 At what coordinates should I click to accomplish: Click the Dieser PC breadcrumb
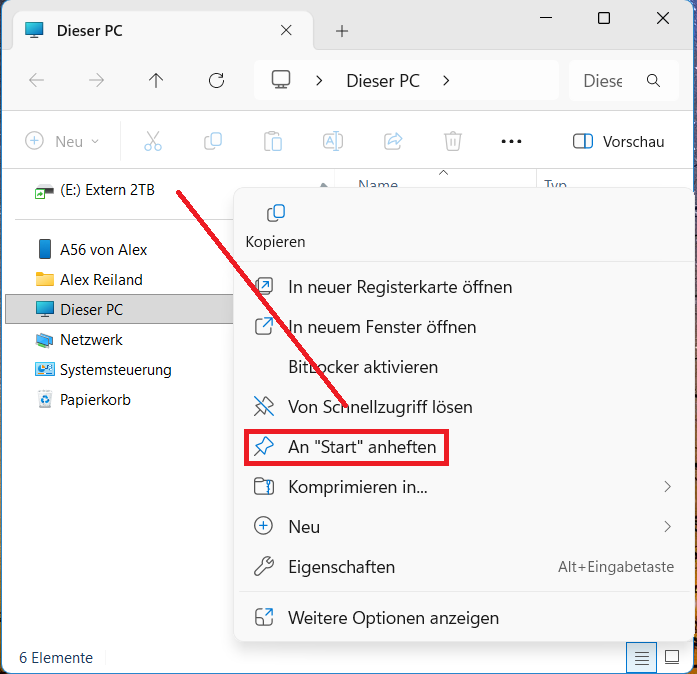(383, 80)
